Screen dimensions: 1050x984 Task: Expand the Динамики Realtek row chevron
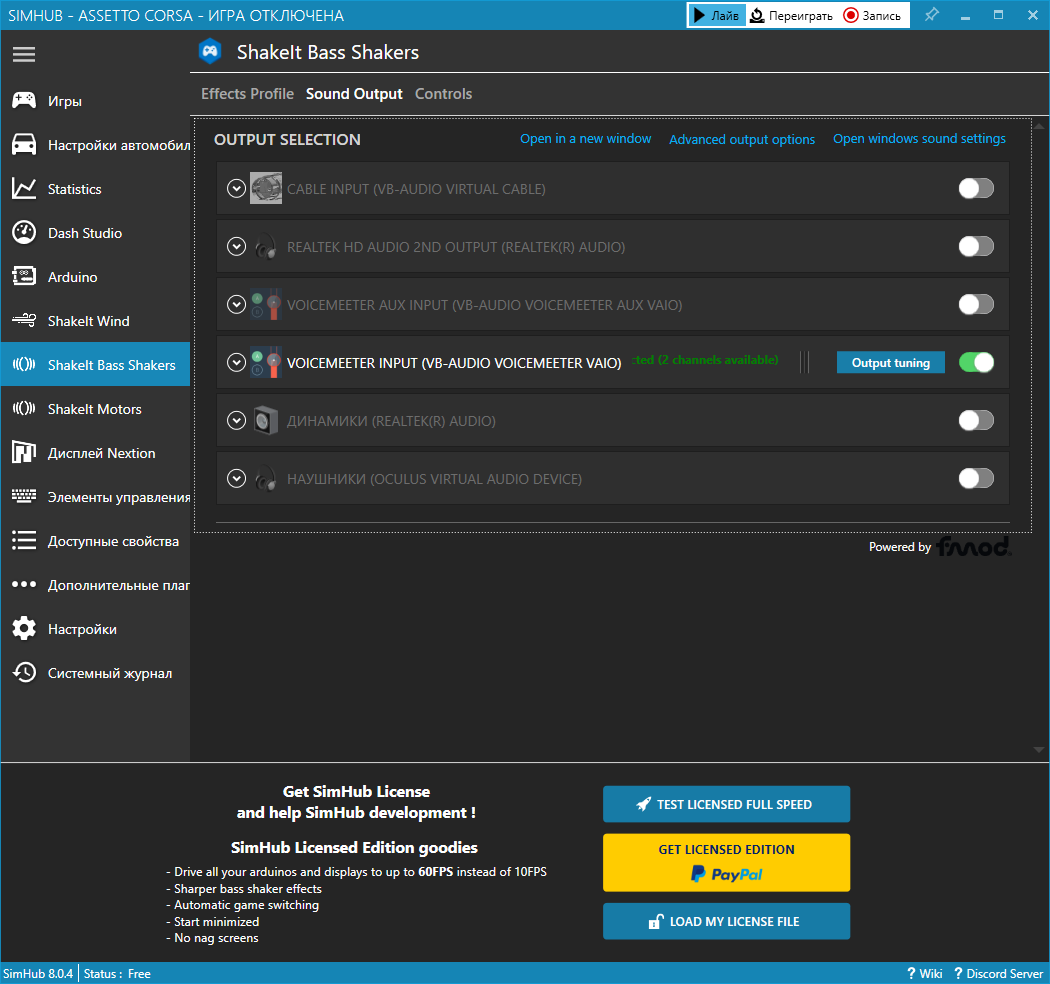pyautogui.click(x=236, y=421)
